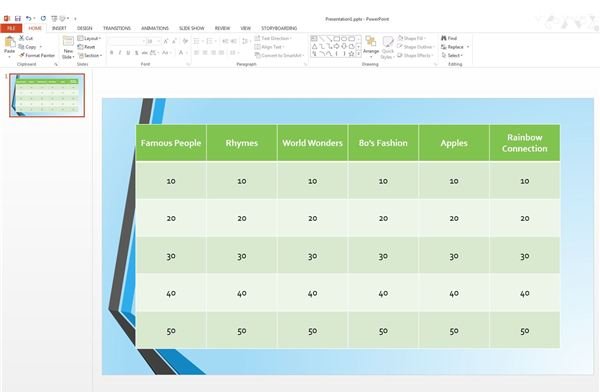Open the Layout dropdown
The width and height of the screenshot is (600, 392).
(x=89, y=38)
